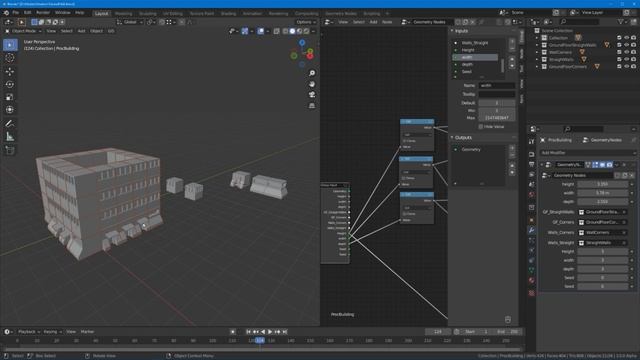Click the modifier width value slider

pyautogui.click(x=603, y=193)
